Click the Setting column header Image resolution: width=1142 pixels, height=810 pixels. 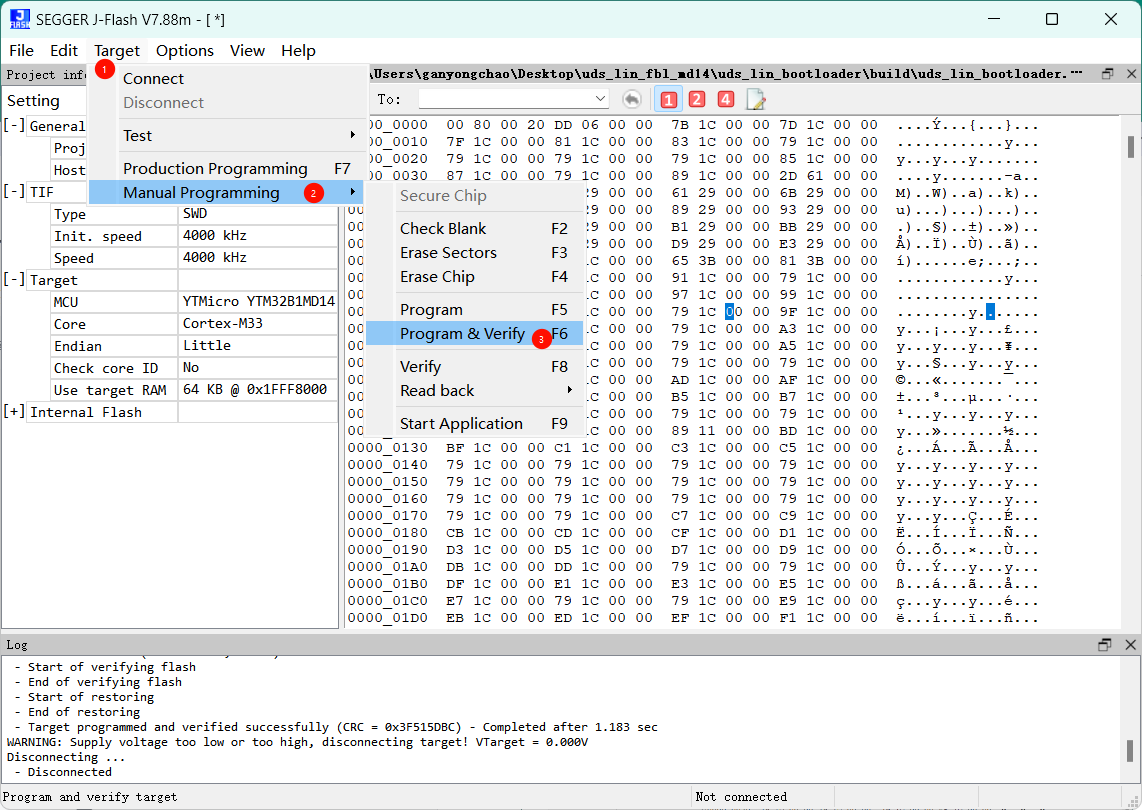(x=33, y=101)
